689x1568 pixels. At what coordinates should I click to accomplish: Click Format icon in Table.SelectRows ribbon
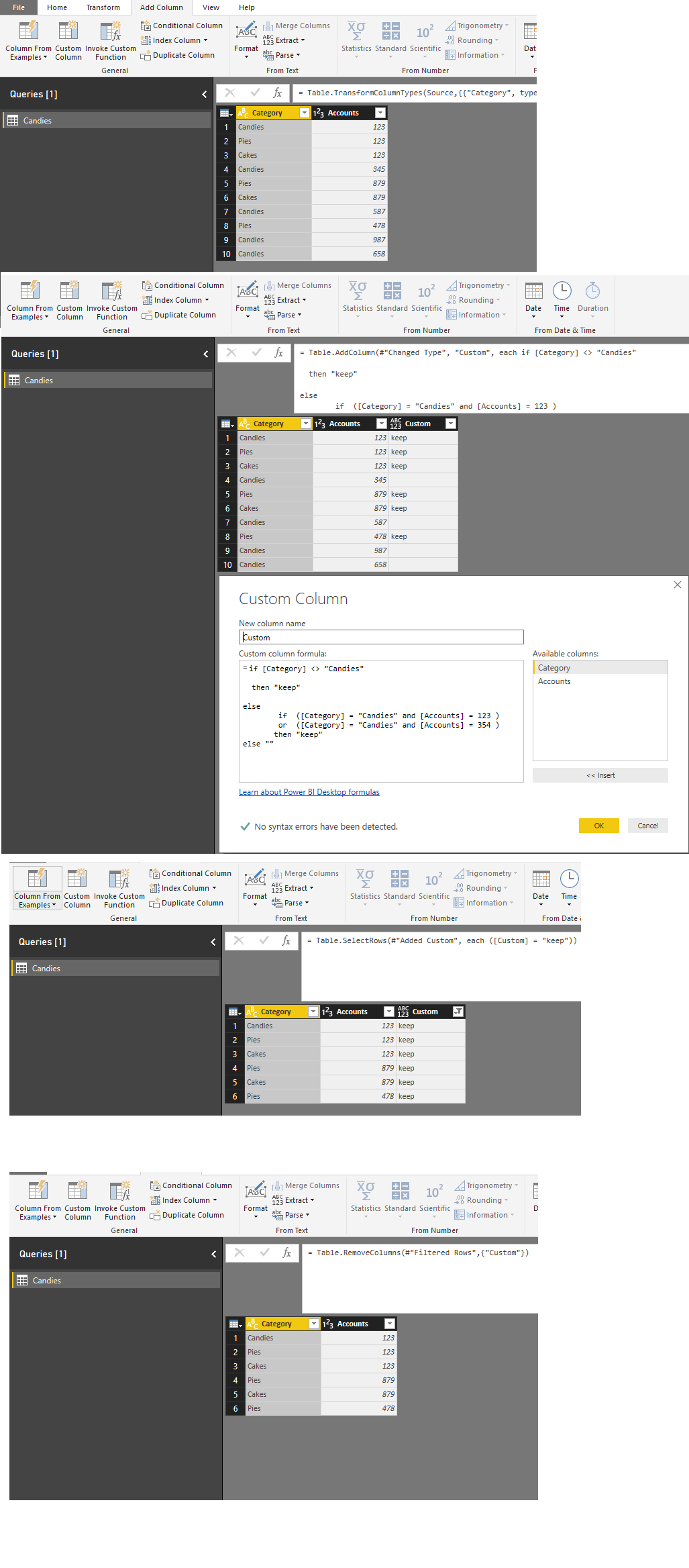click(x=255, y=879)
